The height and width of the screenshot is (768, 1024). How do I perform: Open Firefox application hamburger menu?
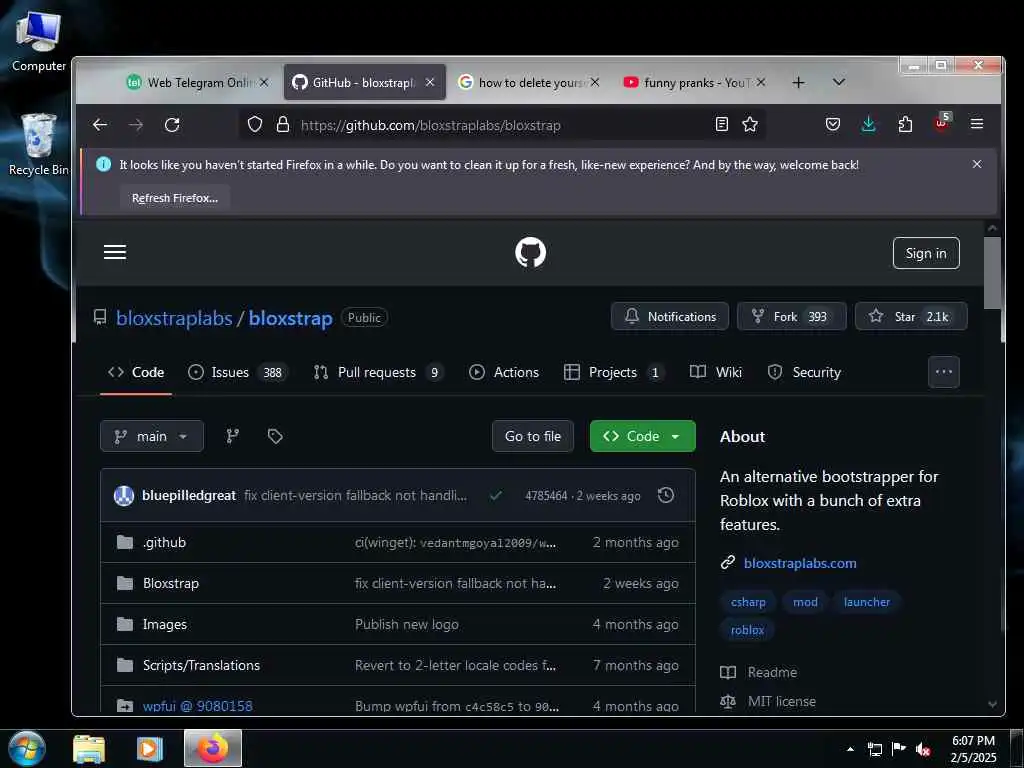pyautogui.click(x=977, y=124)
